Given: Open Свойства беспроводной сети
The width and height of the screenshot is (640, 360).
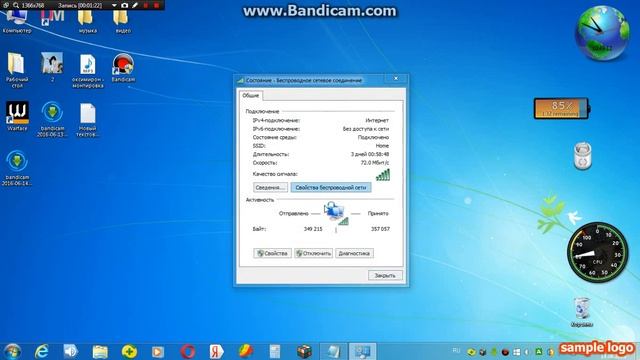Looking at the screenshot, I should [x=331, y=187].
